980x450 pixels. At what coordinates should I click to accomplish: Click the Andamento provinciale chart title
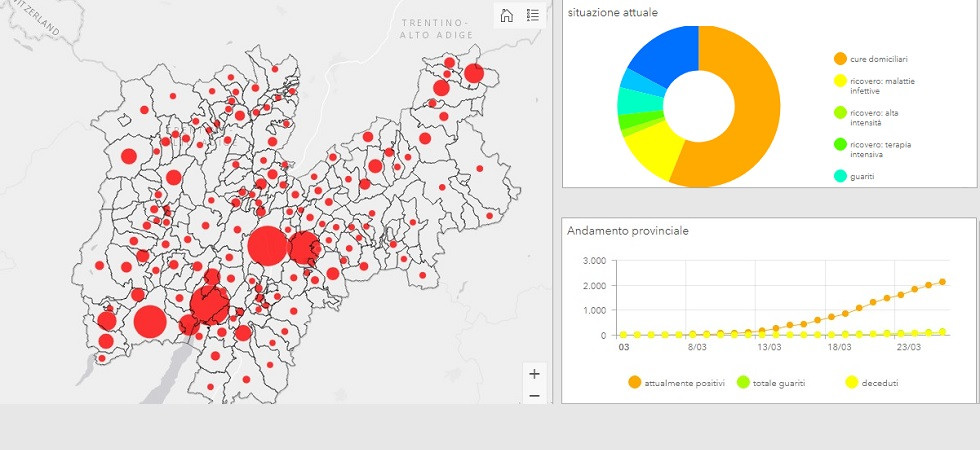(628, 231)
